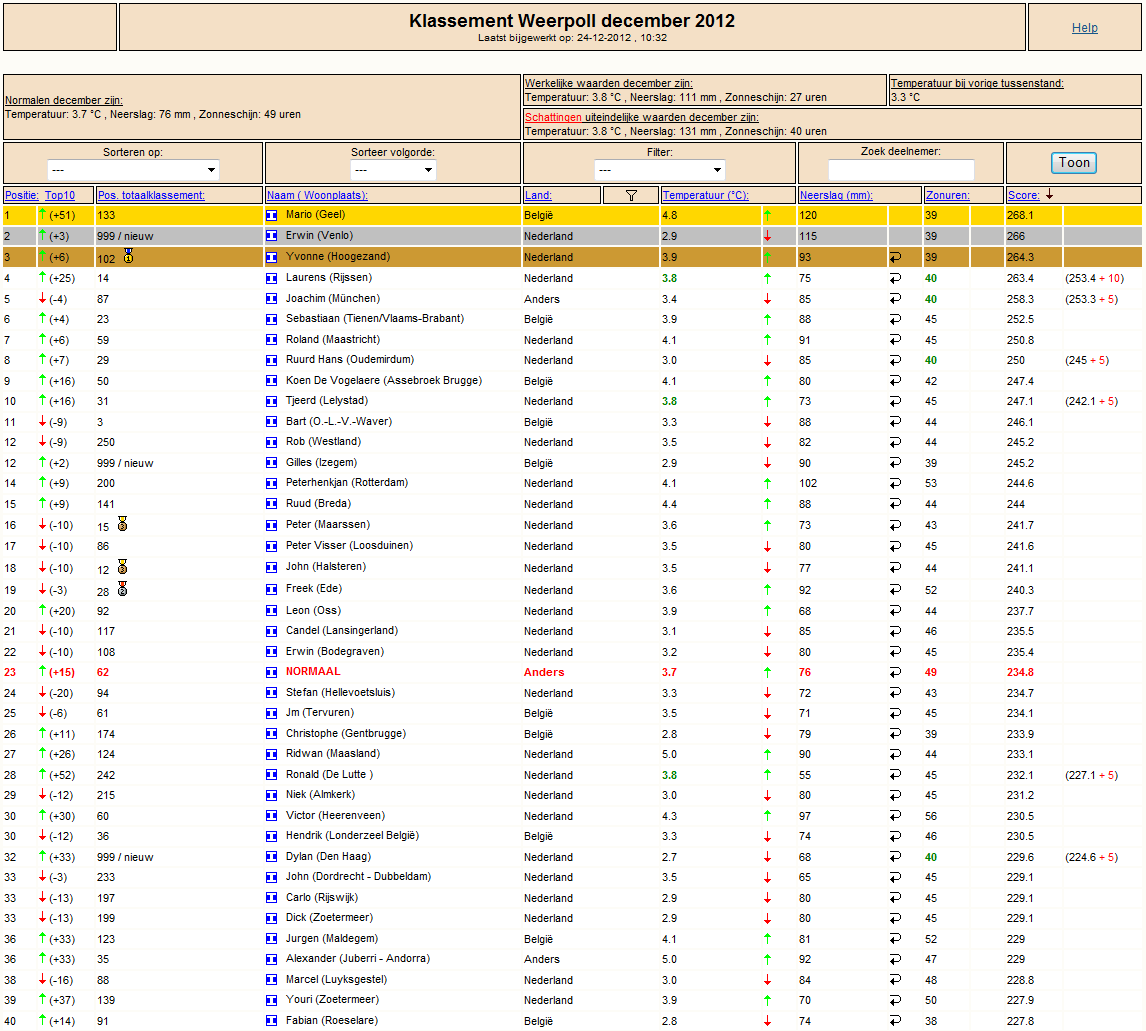Click the info icon beside Ridwan (Maasland)
The width and height of the screenshot is (1146, 1031).
click(x=271, y=754)
